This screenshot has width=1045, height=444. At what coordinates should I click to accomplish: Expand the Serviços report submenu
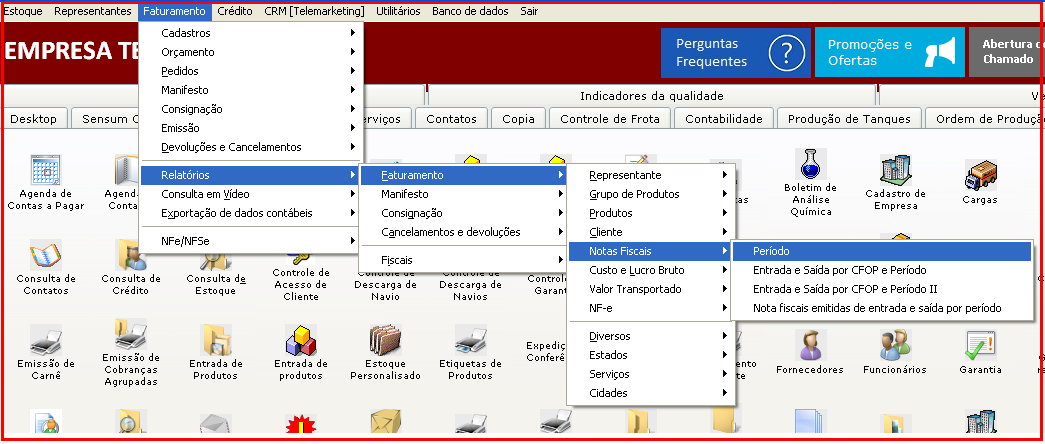651,374
